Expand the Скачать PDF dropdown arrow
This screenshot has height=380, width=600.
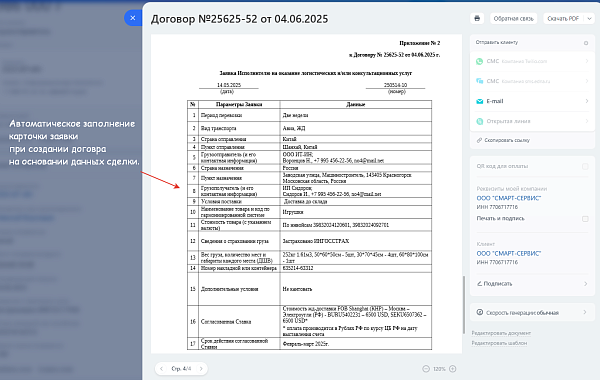click(x=589, y=18)
